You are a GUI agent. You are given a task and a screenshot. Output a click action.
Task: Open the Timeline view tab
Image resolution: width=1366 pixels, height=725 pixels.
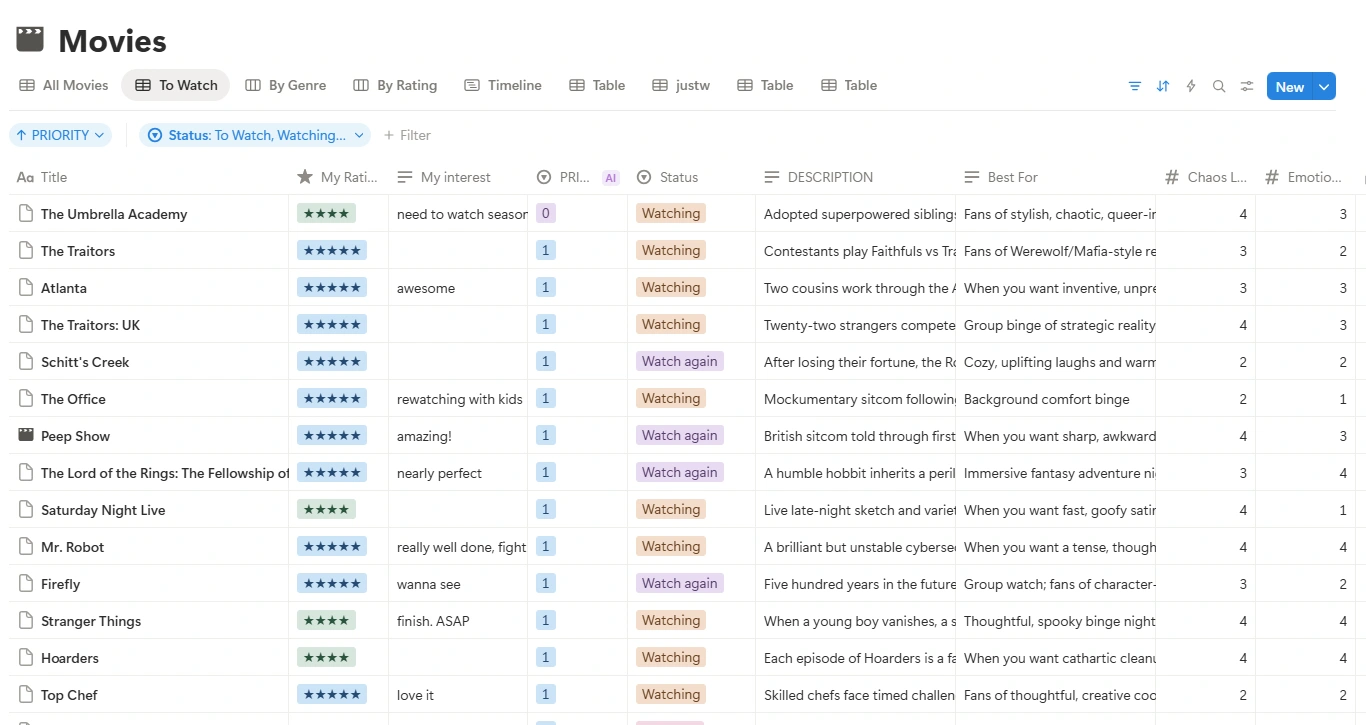tap(503, 86)
